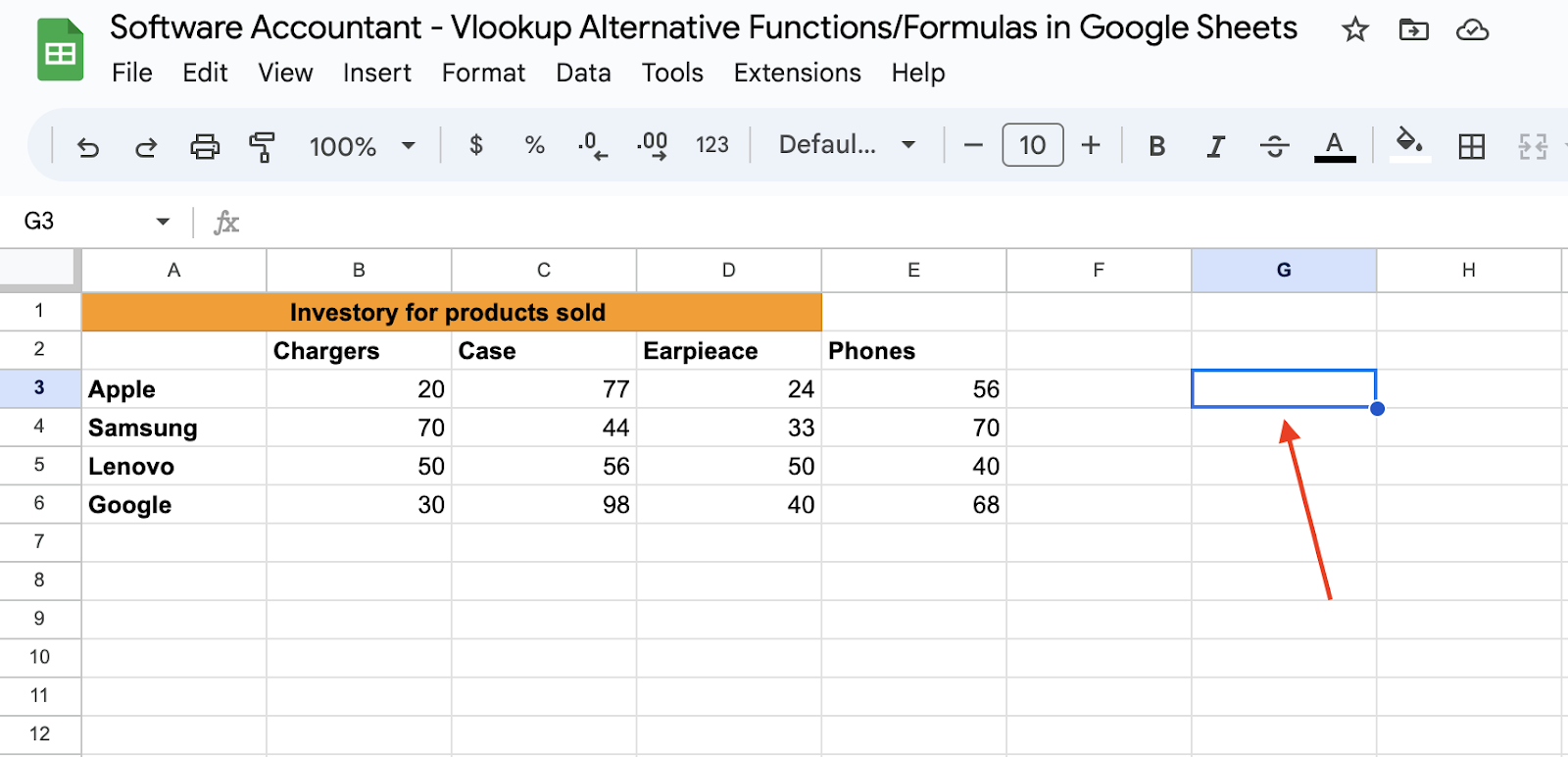The width and height of the screenshot is (1568, 757).
Task: Open the Format menu
Action: coord(483,73)
